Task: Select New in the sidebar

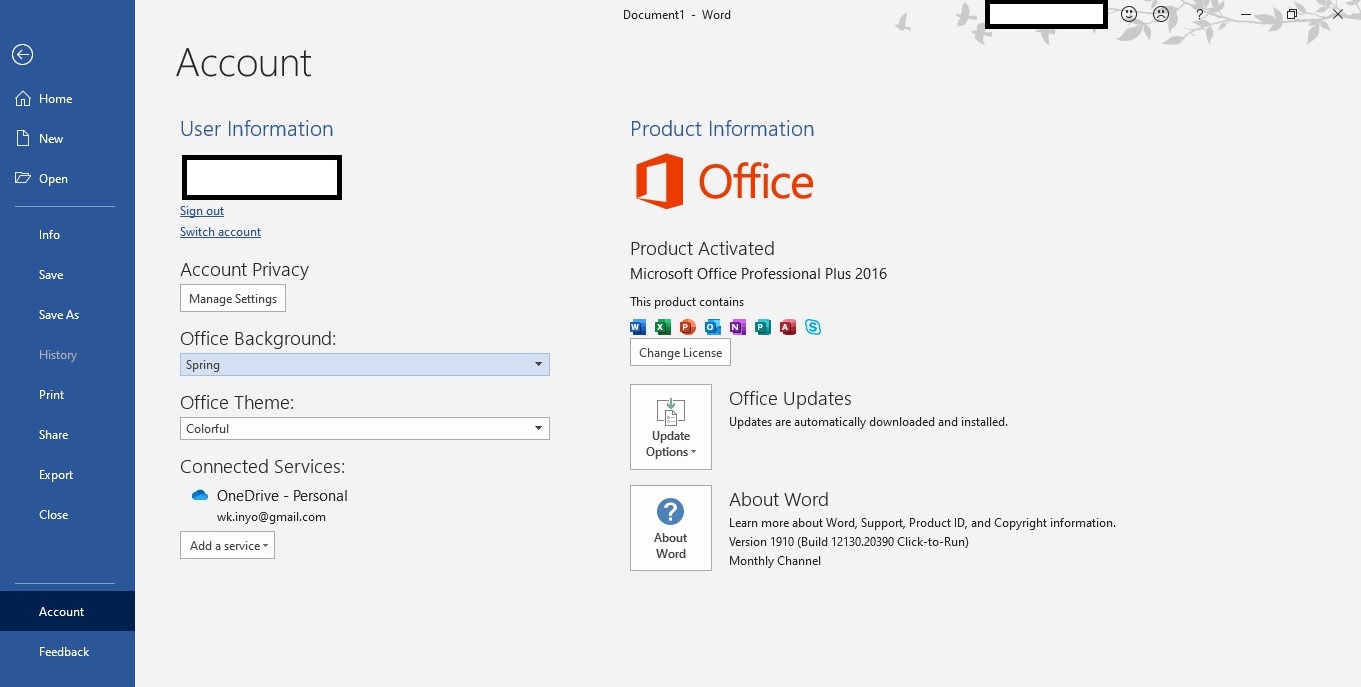Action: (x=67, y=139)
